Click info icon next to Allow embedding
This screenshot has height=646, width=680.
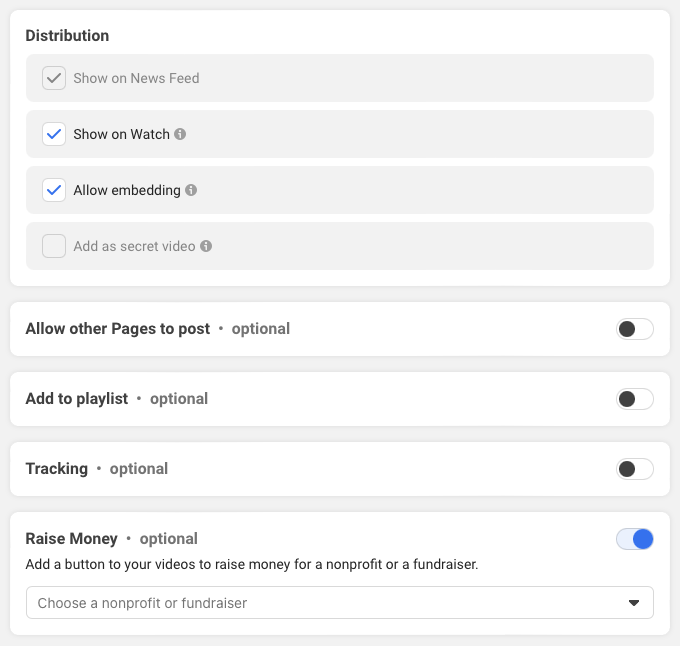click(191, 190)
